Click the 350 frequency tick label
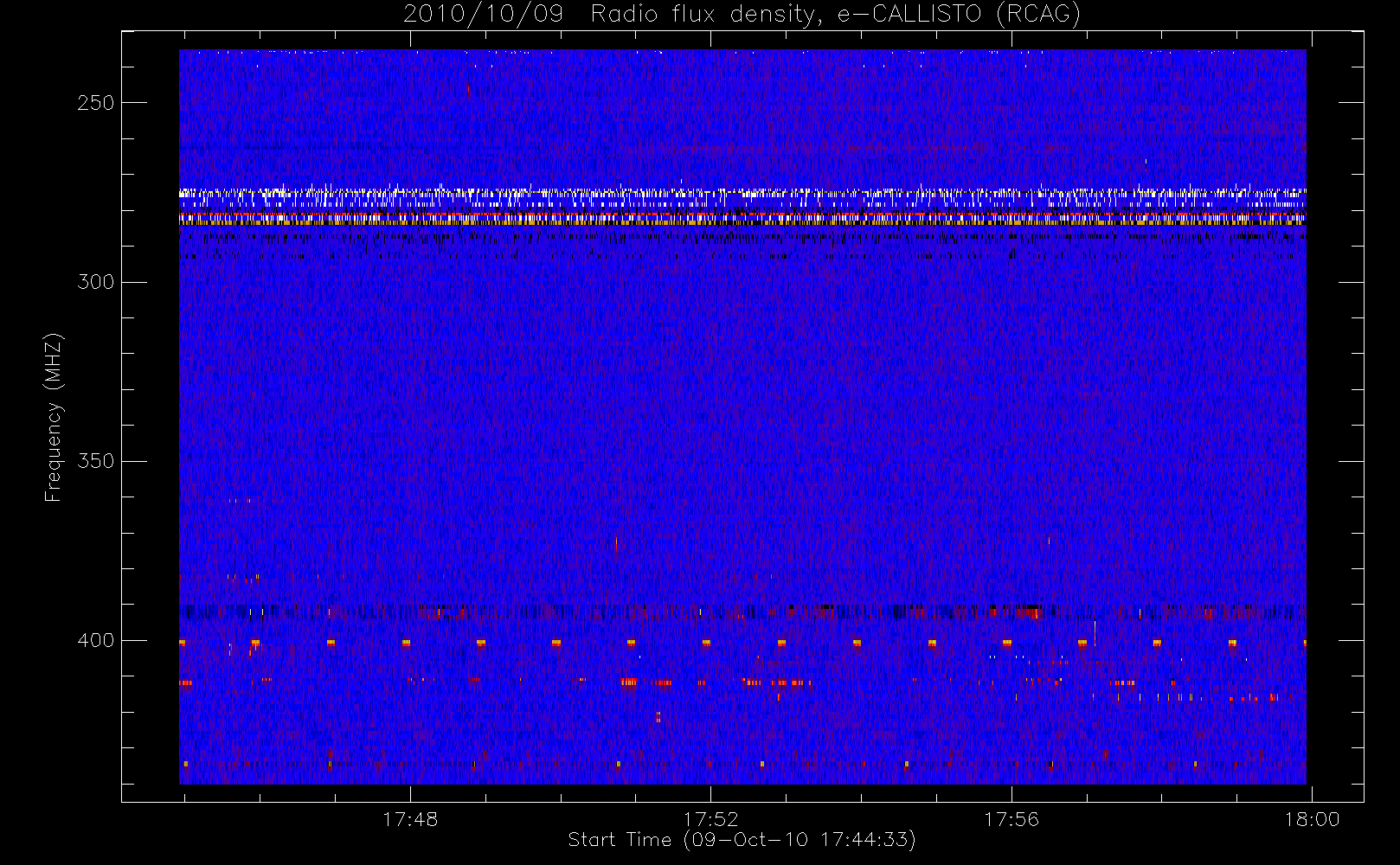 click(95, 461)
